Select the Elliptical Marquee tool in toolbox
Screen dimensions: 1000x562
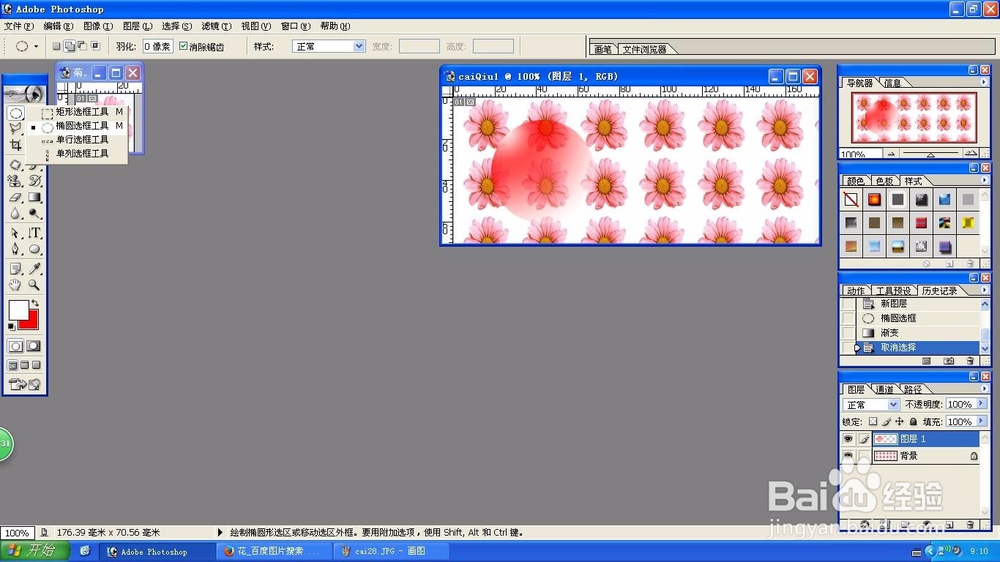tap(16, 114)
